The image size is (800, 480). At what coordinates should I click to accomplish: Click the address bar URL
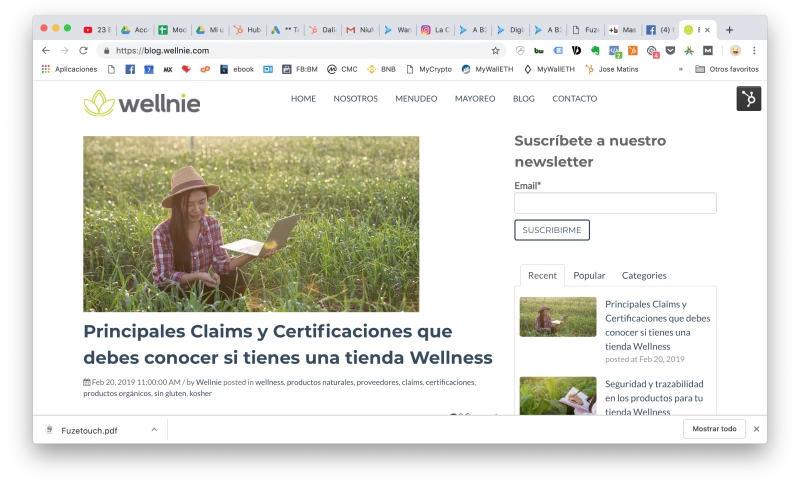(x=162, y=50)
